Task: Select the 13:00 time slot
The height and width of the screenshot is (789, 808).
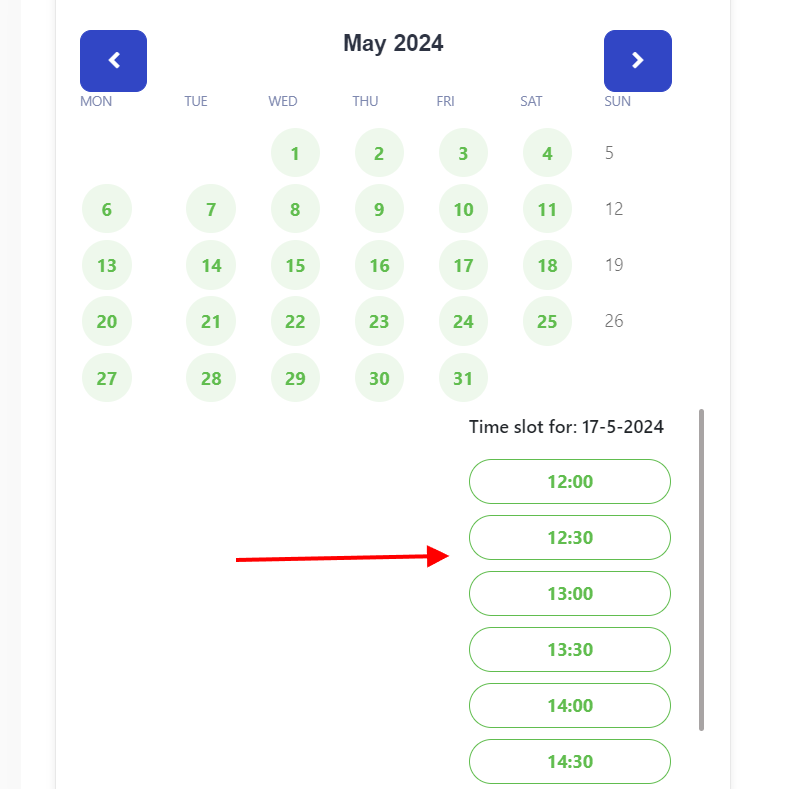Action: (x=569, y=594)
